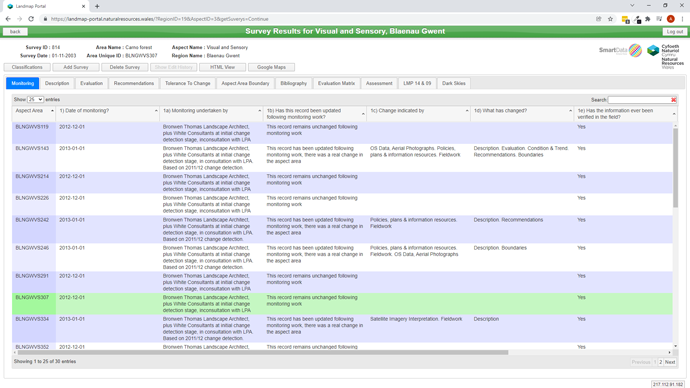Switch to the Evaluation tab
This screenshot has width=690, height=388.
coord(92,83)
